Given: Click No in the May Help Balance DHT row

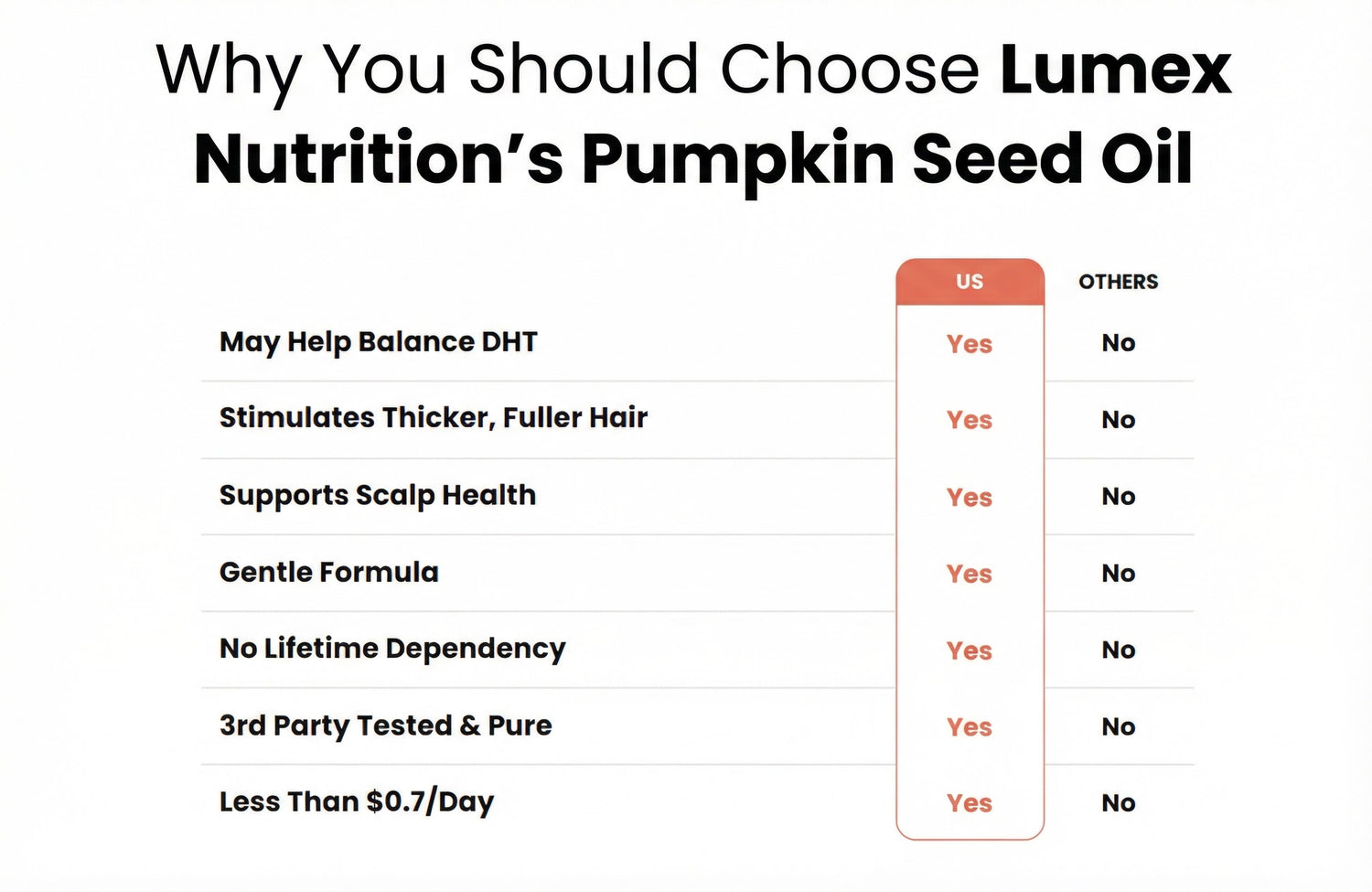Looking at the screenshot, I should [1118, 343].
